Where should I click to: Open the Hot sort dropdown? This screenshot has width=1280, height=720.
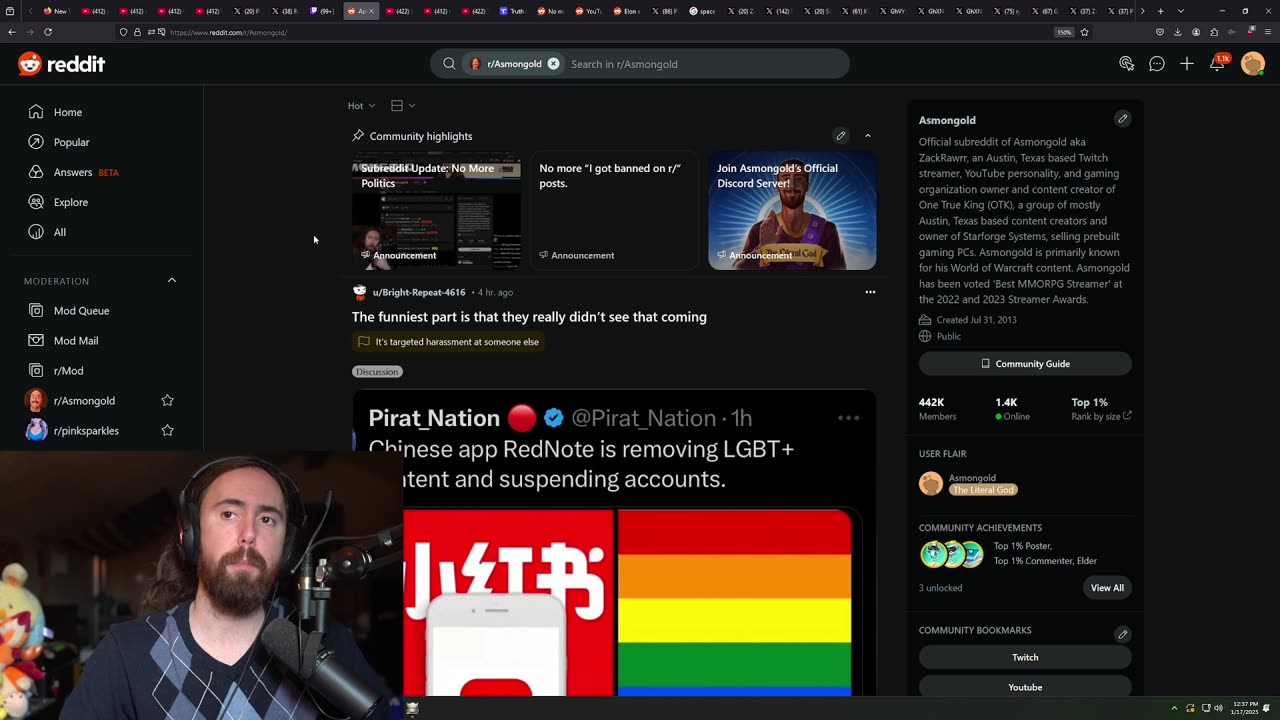point(361,106)
